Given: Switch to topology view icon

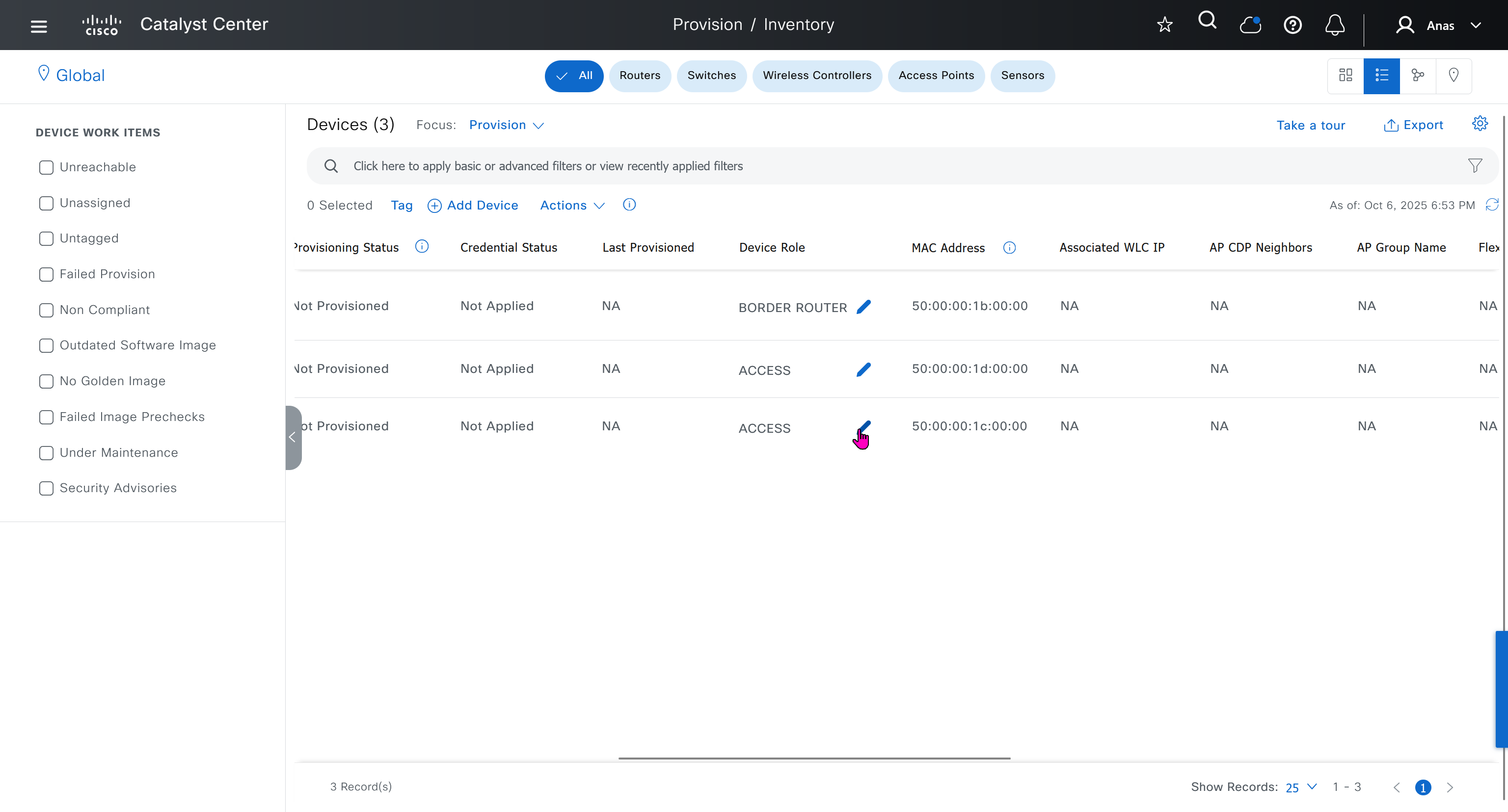Looking at the screenshot, I should (x=1417, y=76).
